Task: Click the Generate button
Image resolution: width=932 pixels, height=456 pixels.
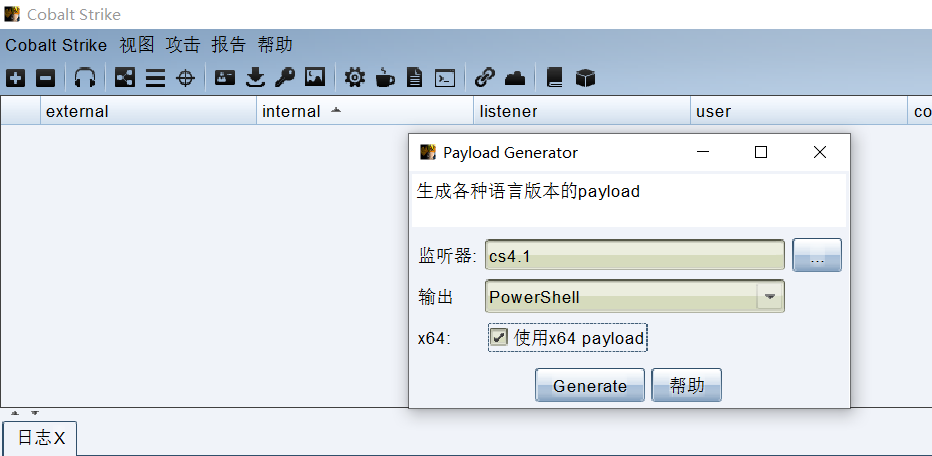Action: pyautogui.click(x=590, y=385)
